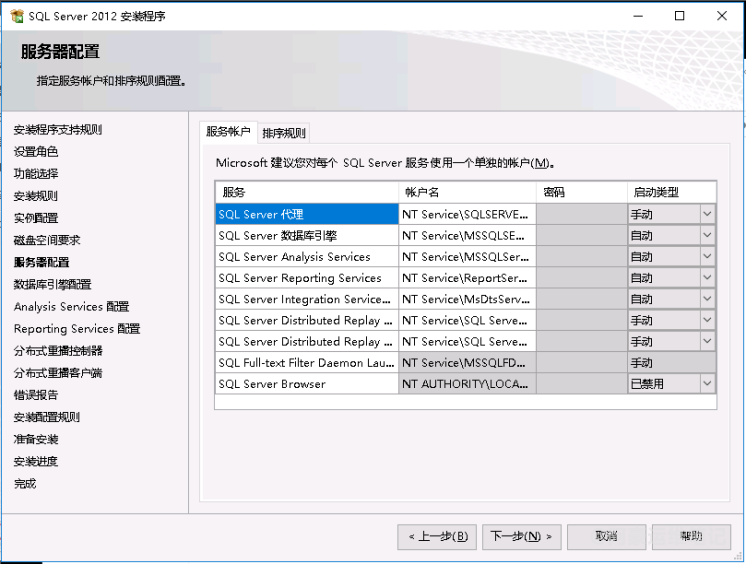Select 数据库引擎配置 step in sidebar
The height and width of the screenshot is (564, 746).
pos(52,284)
